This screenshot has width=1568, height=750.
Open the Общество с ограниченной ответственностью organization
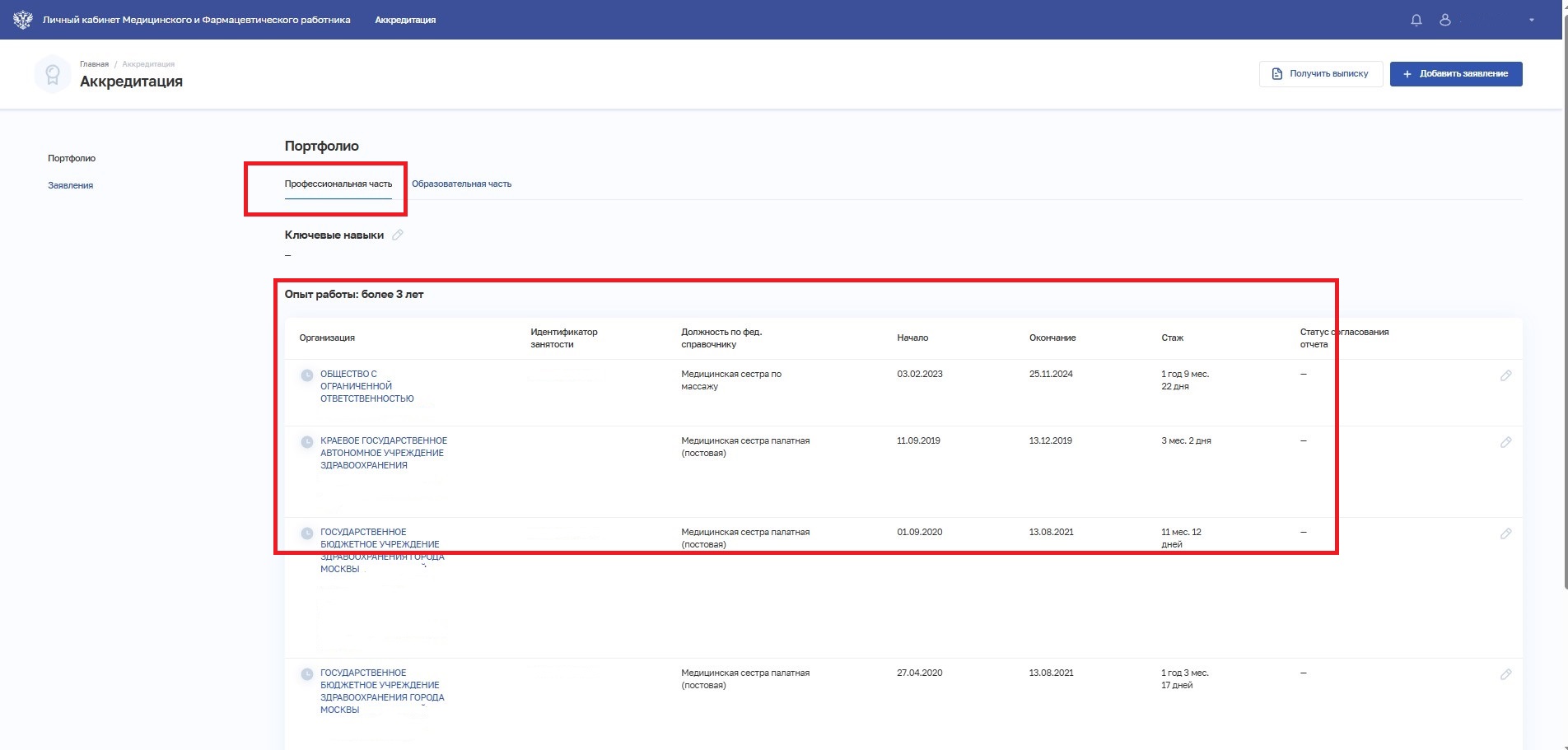366,386
